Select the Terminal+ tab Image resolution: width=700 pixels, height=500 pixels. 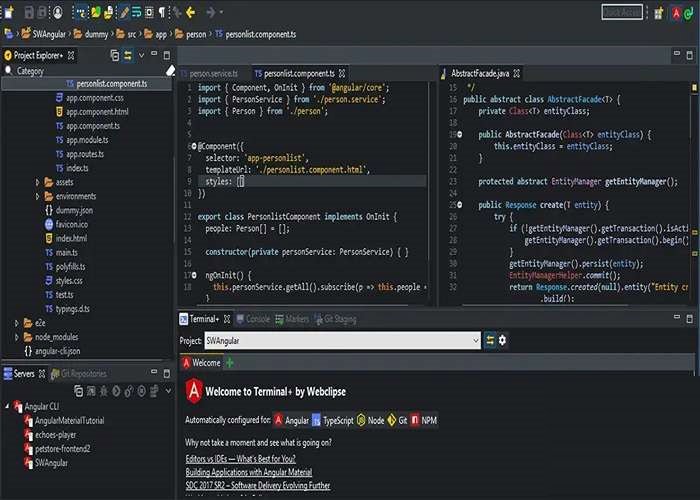point(204,319)
